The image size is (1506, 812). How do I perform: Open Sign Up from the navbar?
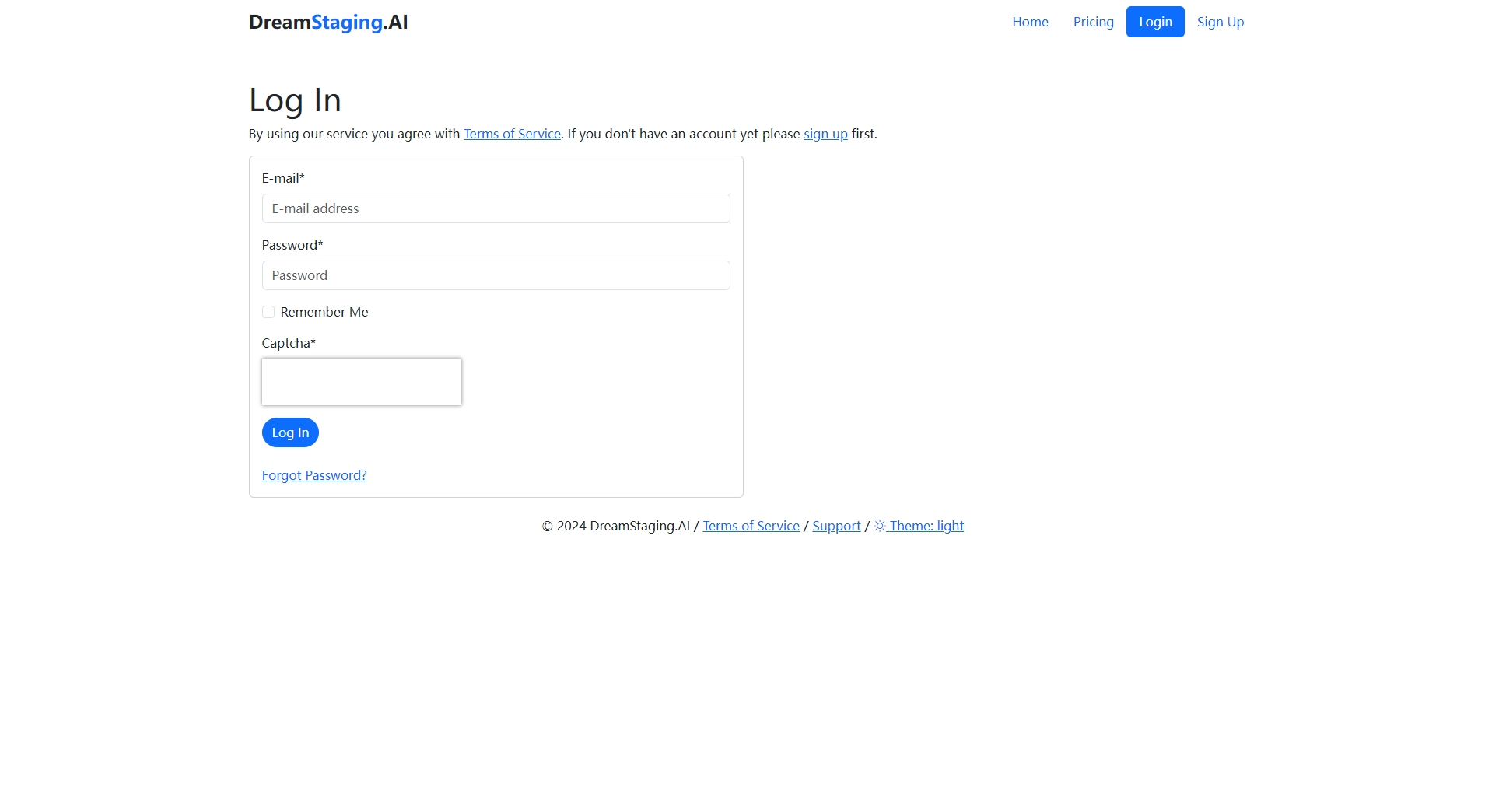click(x=1220, y=22)
